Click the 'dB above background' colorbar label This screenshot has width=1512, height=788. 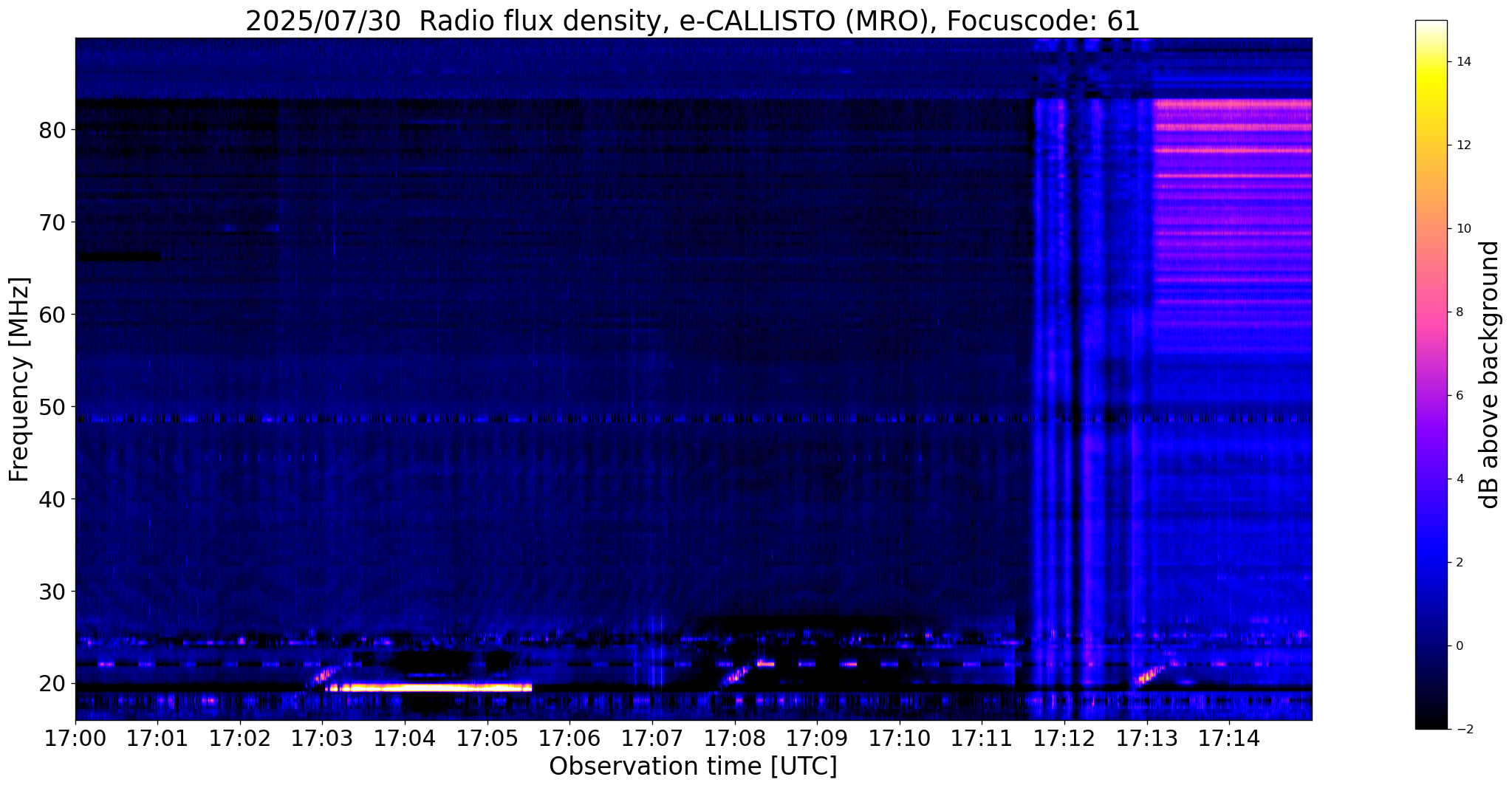1490,374
